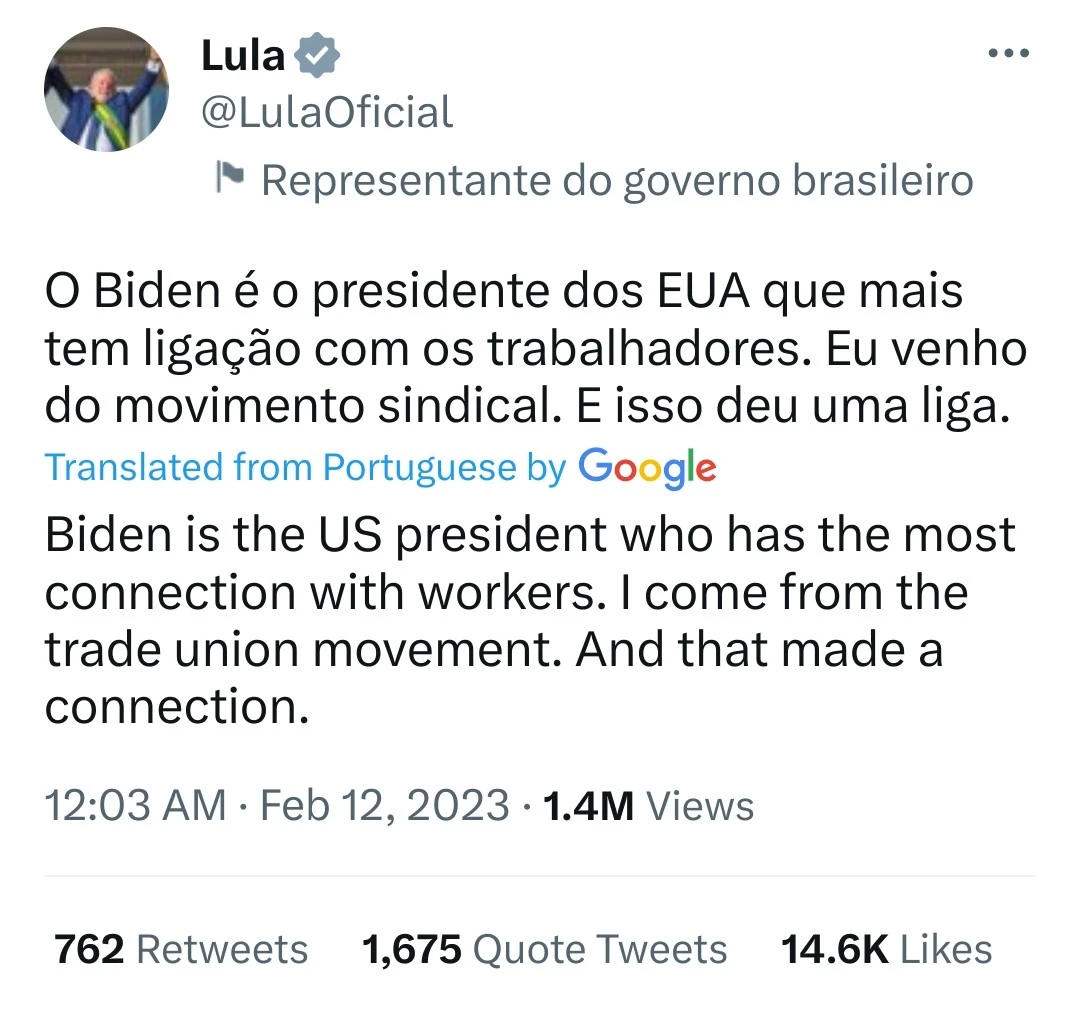Open the three-dot more options menu
Viewport: 1080px width, 1018px height.
pos(1008,52)
